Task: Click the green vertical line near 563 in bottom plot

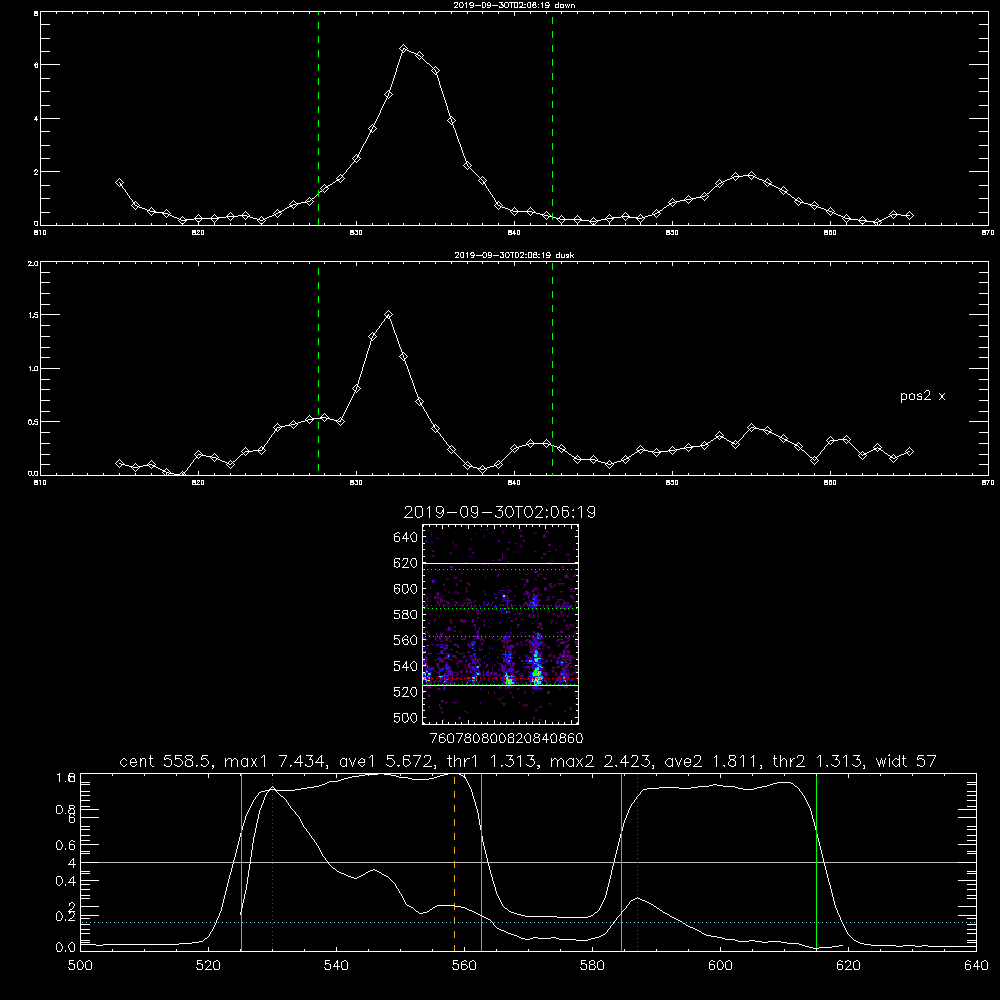Action: (x=482, y=861)
